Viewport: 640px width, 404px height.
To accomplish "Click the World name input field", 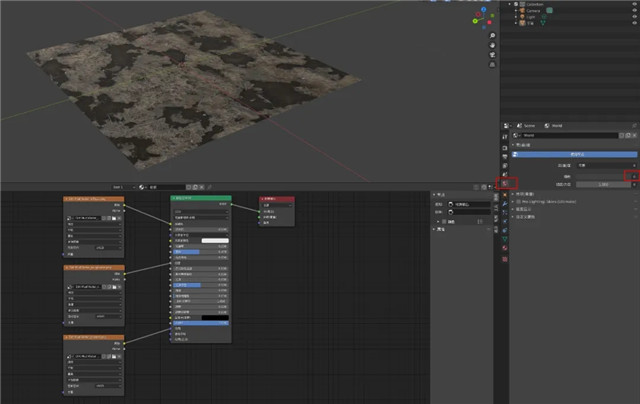I will 570,135.
